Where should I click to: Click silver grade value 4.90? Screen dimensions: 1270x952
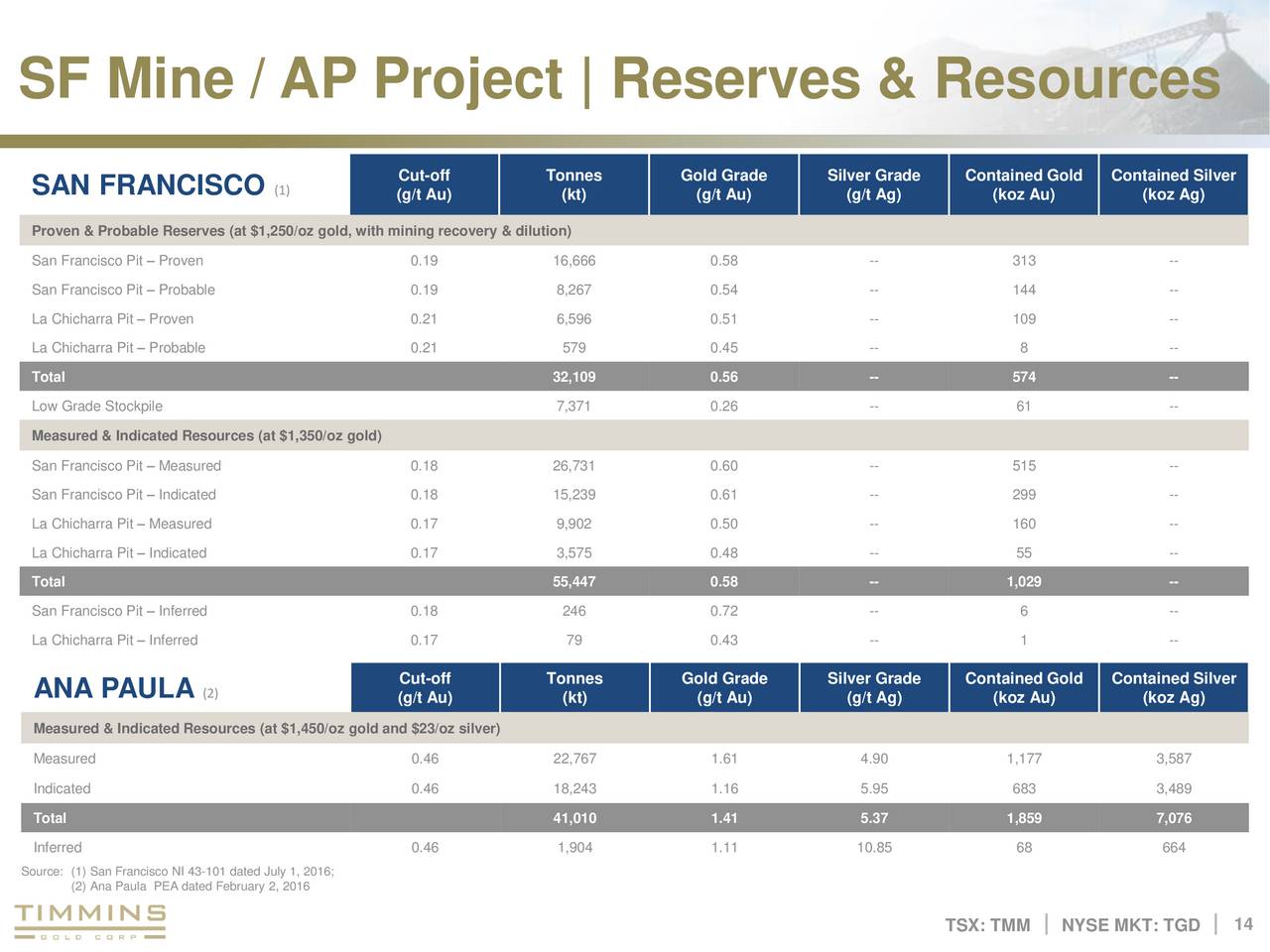874,759
